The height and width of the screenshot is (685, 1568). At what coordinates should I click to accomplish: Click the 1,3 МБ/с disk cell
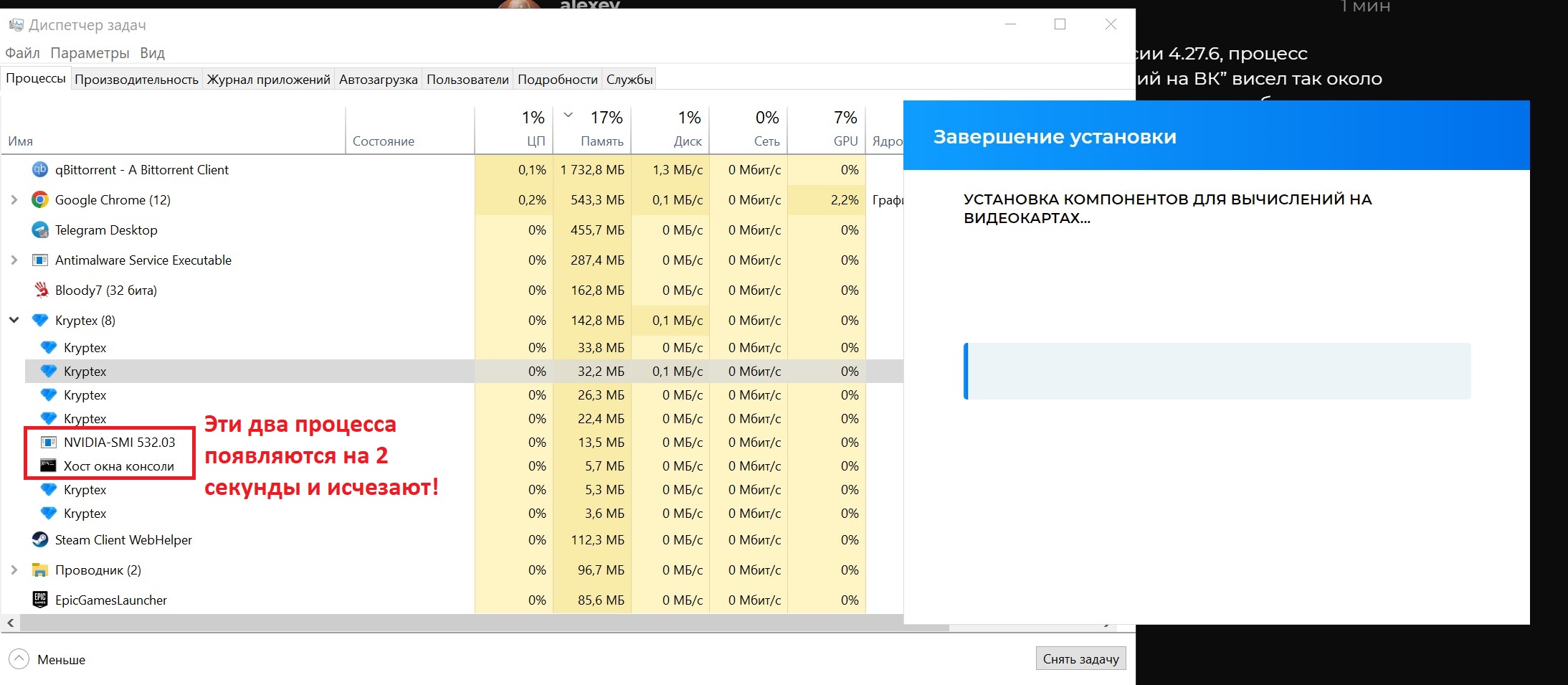pos(670,170)
